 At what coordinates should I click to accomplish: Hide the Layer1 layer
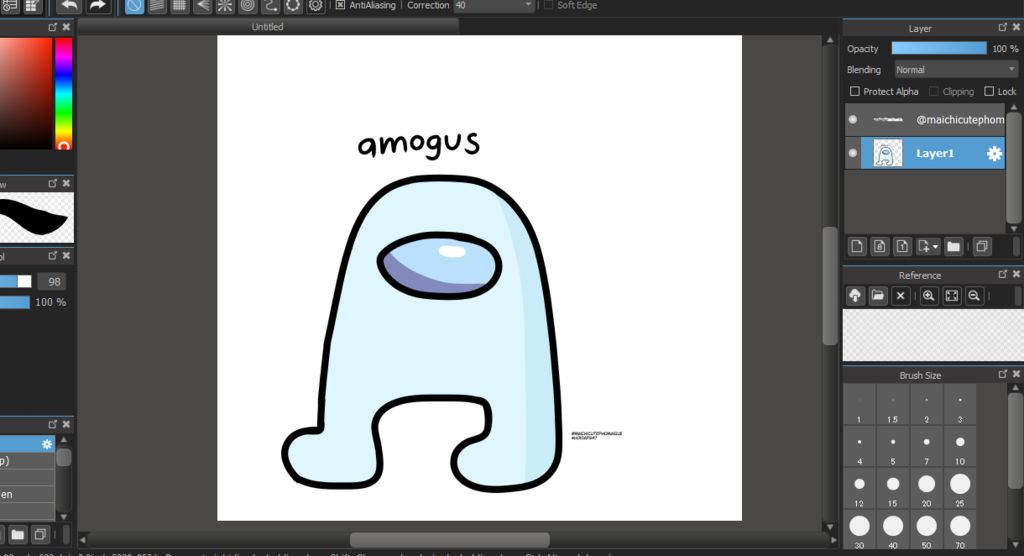click(853, 154)
